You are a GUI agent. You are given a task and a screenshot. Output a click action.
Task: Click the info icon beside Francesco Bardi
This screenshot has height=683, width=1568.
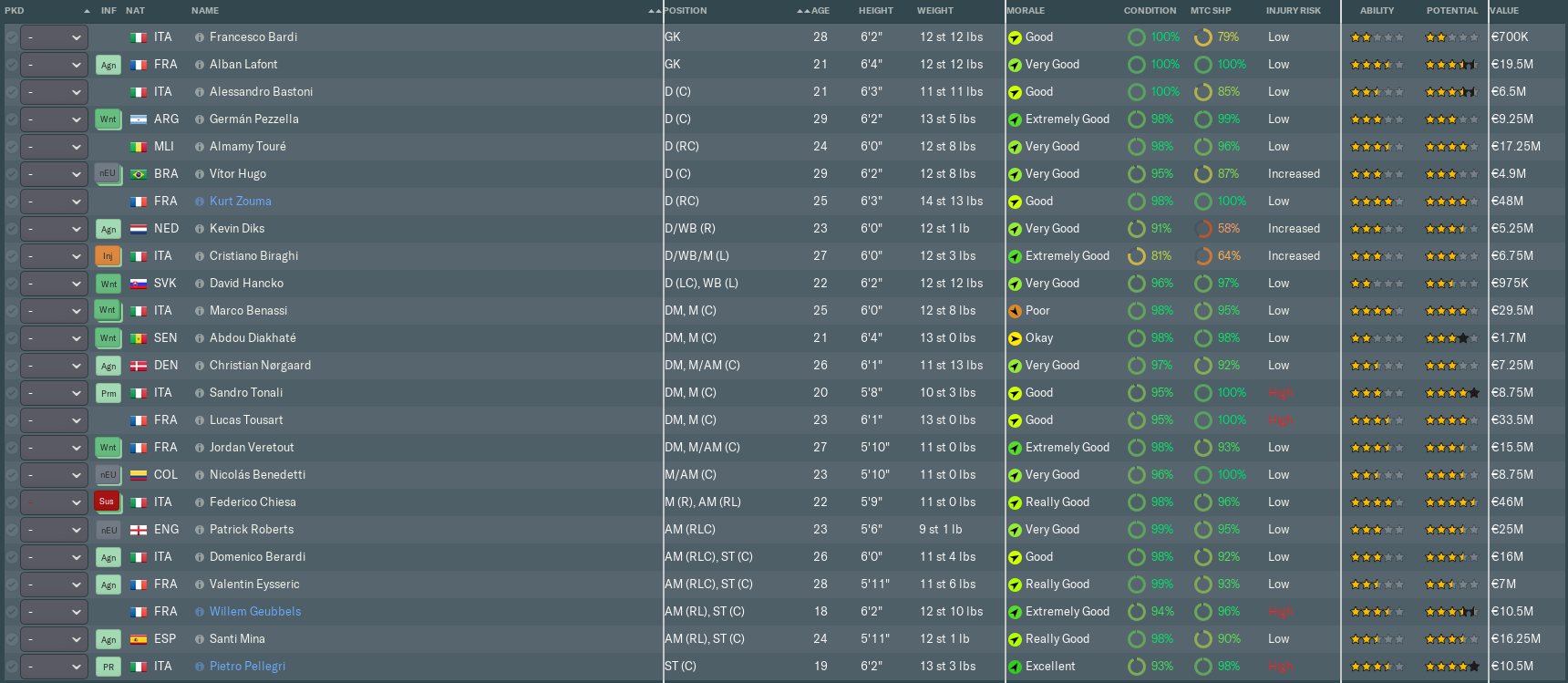pyautogui.click(x=200, y=37)
